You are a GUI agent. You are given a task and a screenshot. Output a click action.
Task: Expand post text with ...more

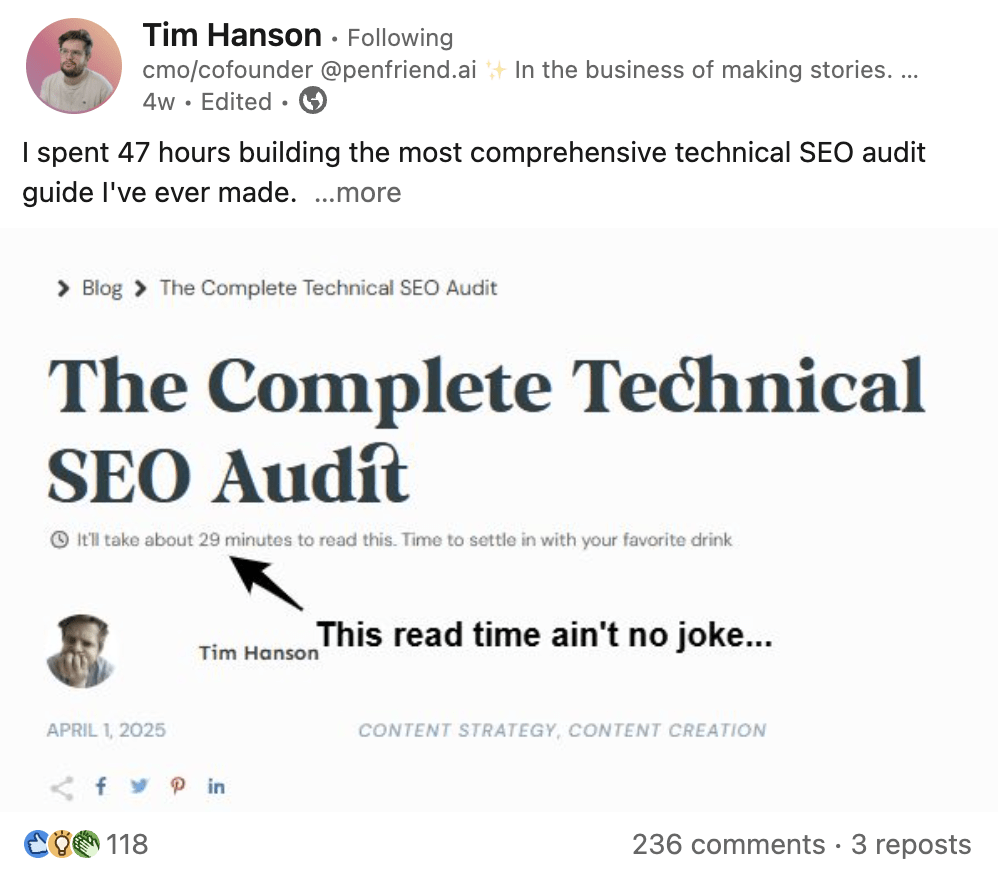(x=358, y=193)
